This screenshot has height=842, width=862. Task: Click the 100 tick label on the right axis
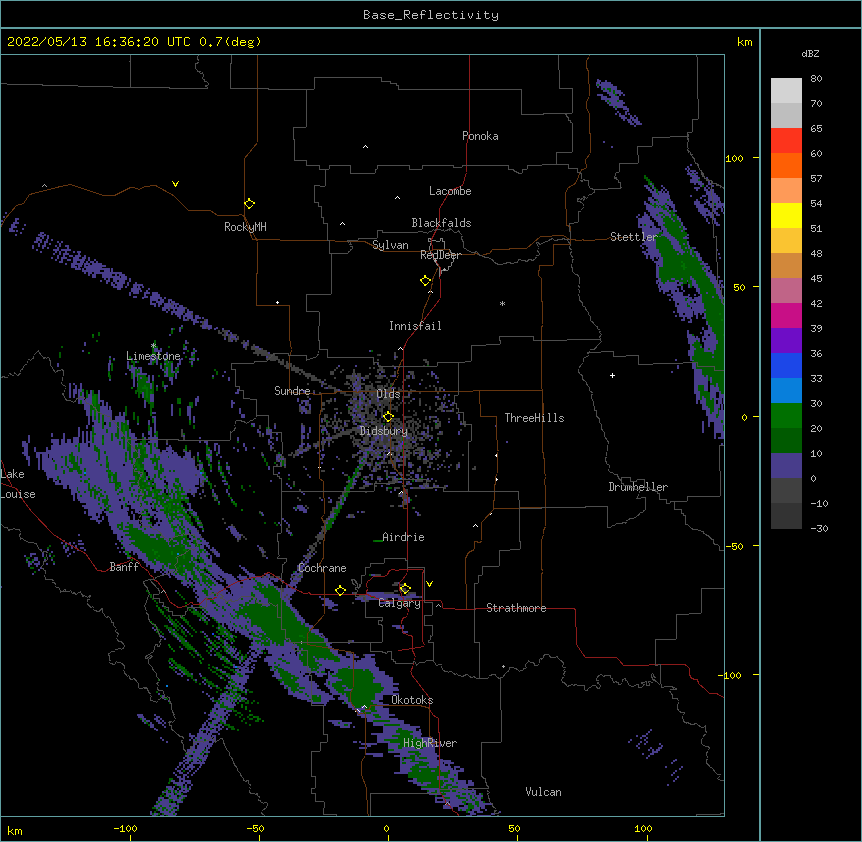pyautogui.click(x=734, y=158)
